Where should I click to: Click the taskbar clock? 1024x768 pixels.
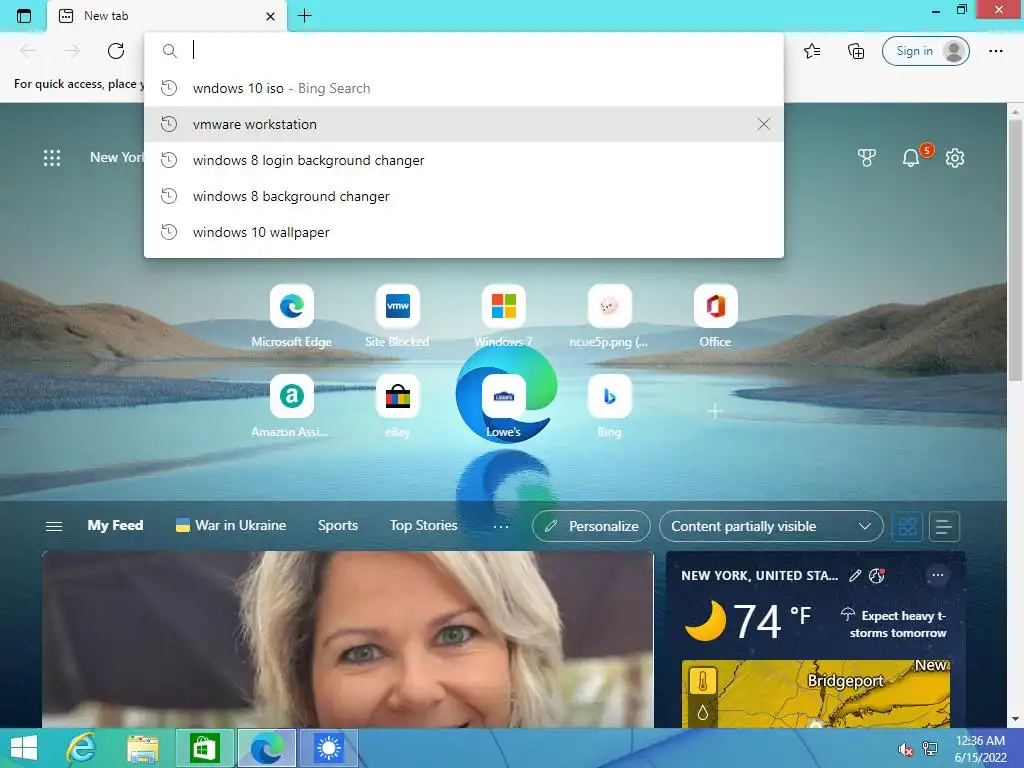tap(980, 749)
